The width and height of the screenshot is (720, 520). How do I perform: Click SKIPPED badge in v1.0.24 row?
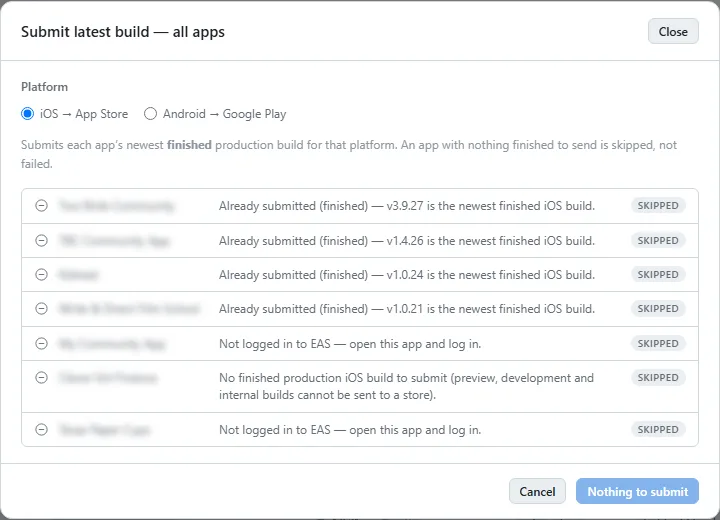click(658, 274)
